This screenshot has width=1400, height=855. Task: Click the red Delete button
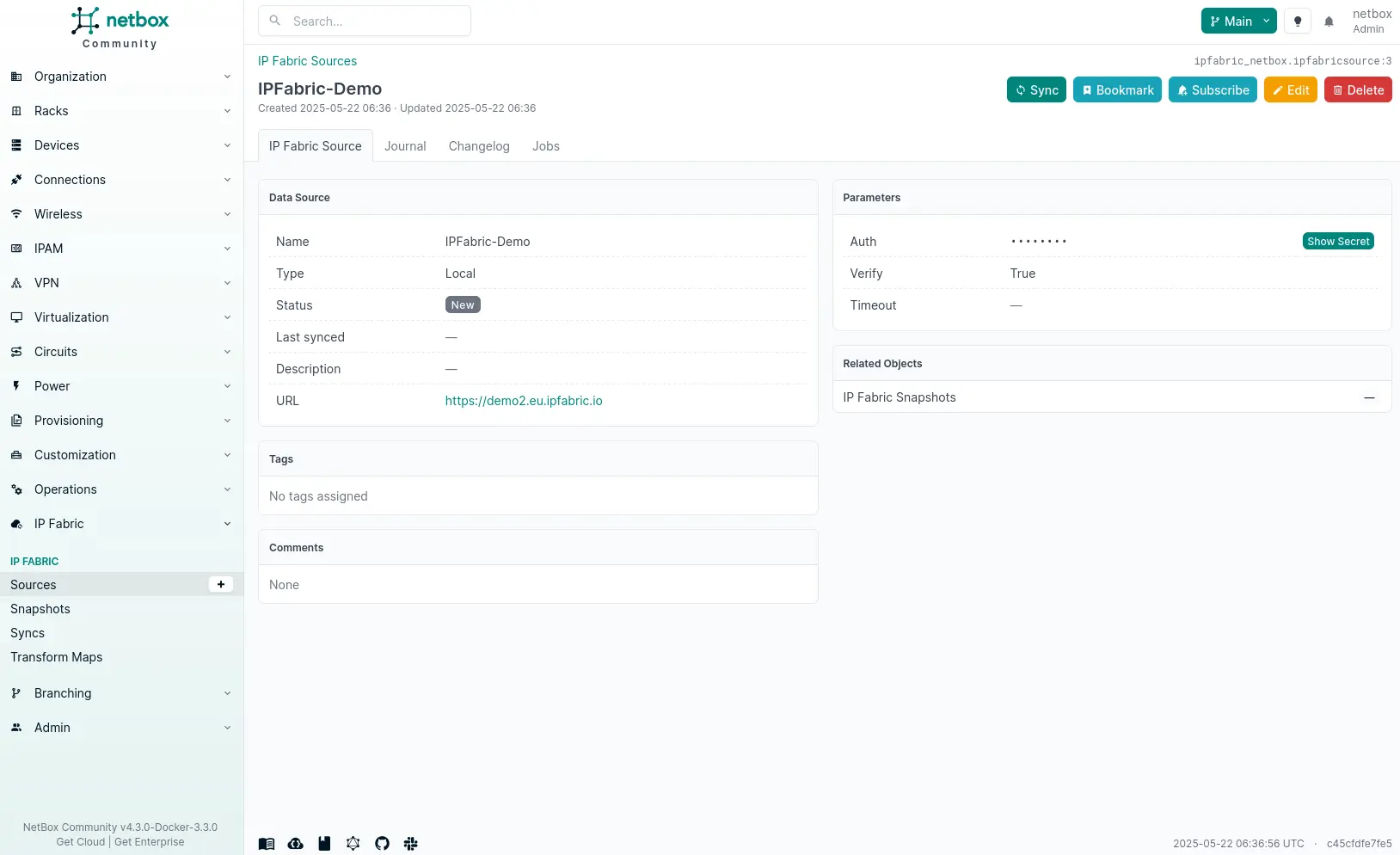[x=1357, y=90]
